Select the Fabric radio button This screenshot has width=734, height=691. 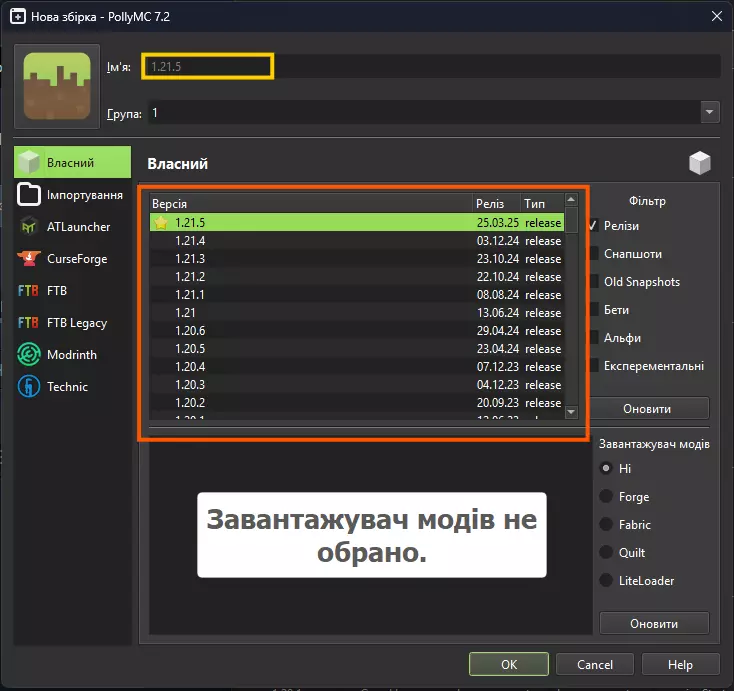click(606, 524)
